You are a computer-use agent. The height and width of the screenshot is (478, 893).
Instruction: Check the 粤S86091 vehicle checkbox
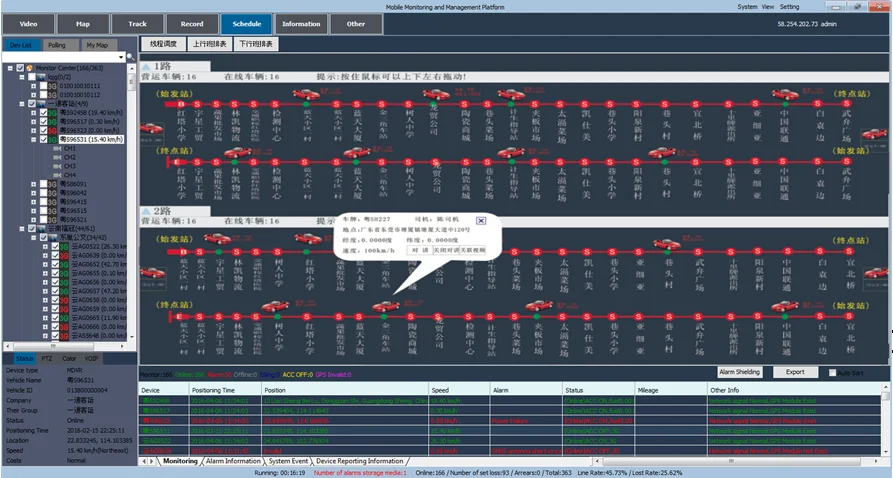point(43,184)
